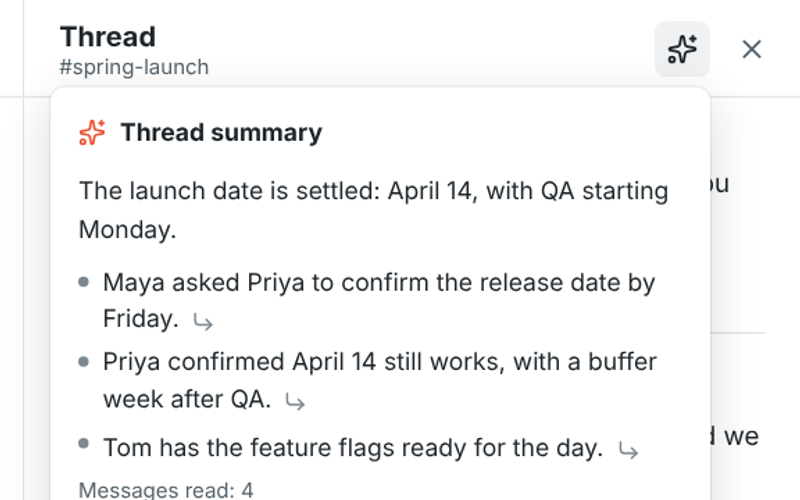Screen dimensions: 800x500
Task: Click the partially hidden "we" text behind summary
Action: tap(741, 437)
